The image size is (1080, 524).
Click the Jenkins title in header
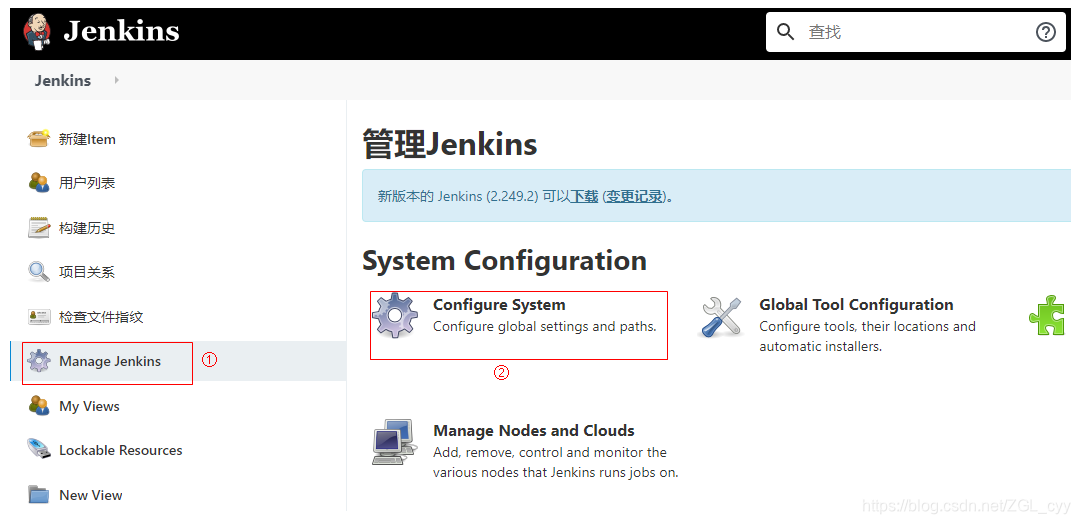(121, 31)
